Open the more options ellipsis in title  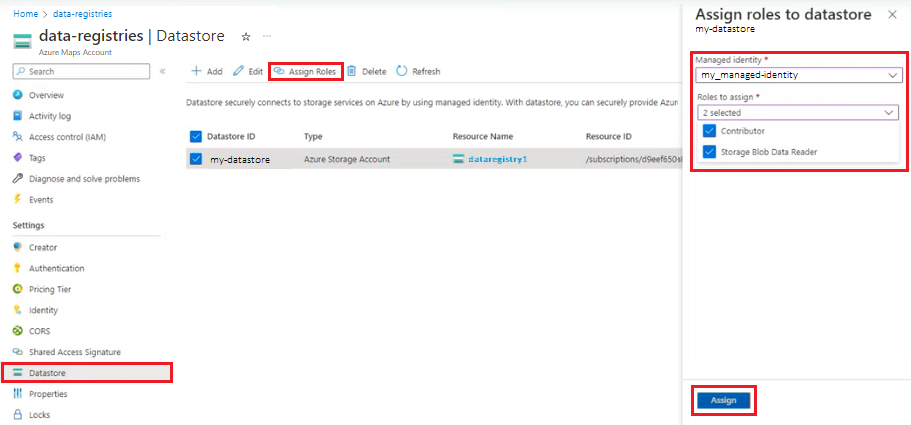[267, 36]
